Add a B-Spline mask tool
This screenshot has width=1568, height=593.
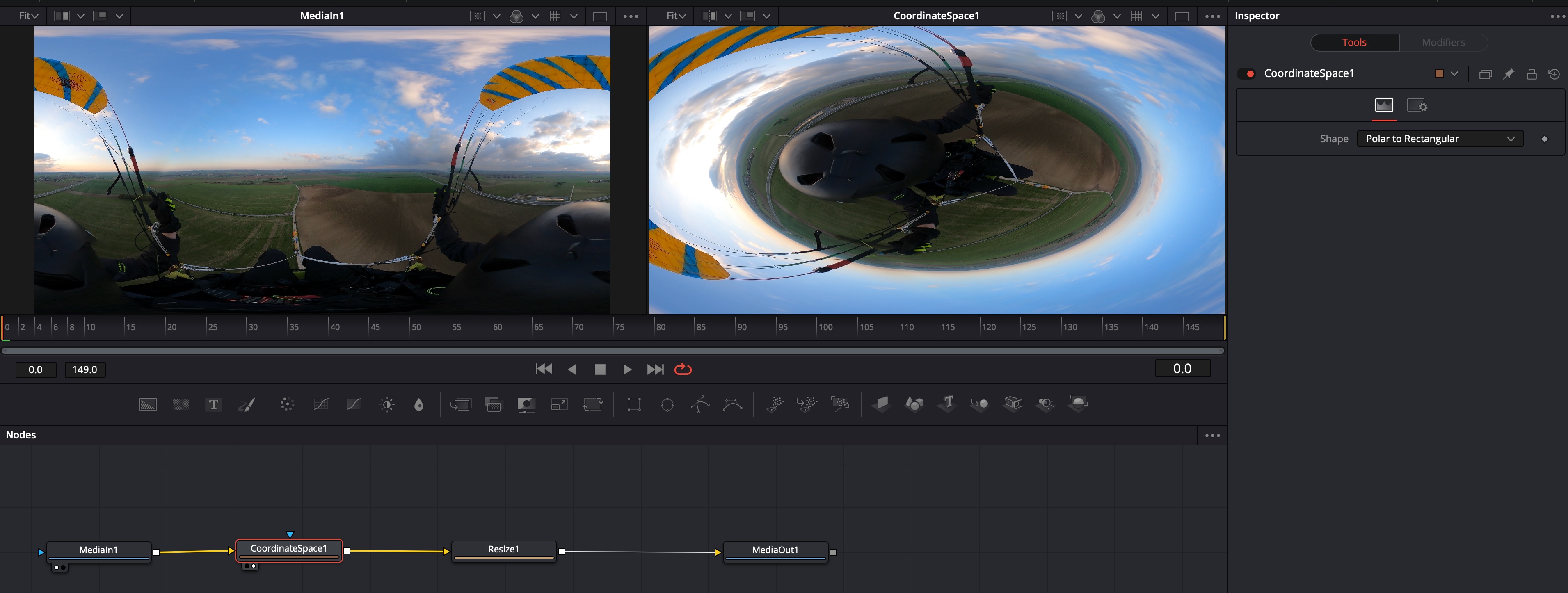pos(733,404)
